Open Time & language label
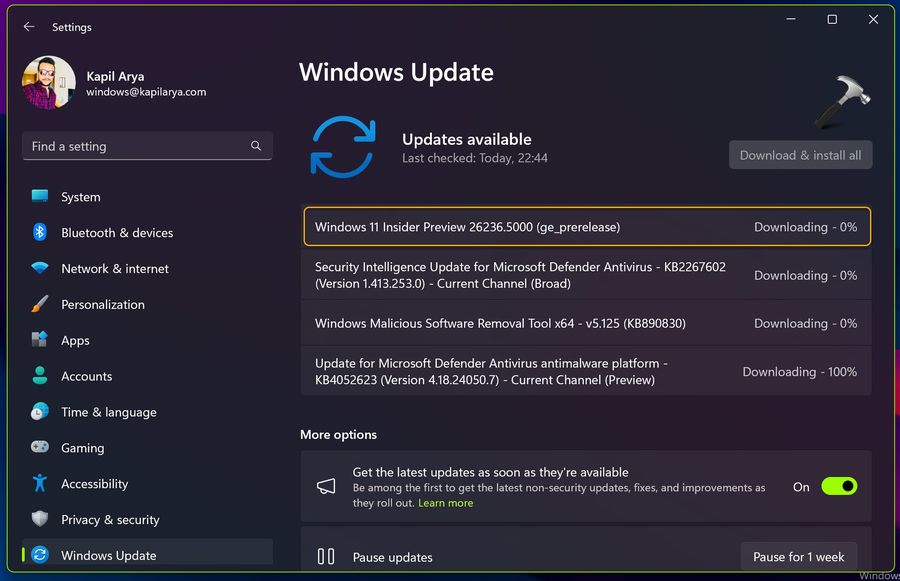This screenshot has width=900, height=581. (x=108, y=412)
